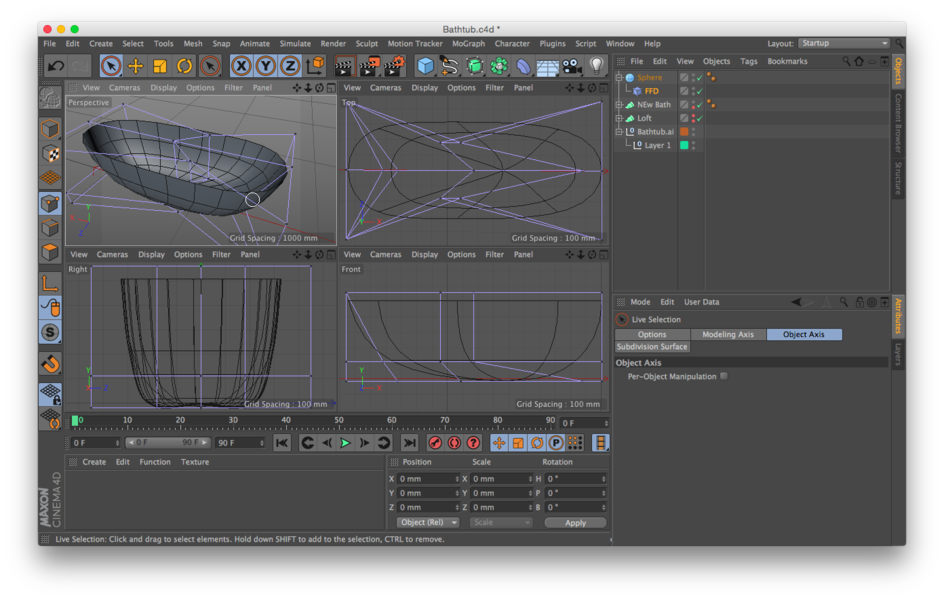Toggle the Z axis lock button
Viewport: 944px width, 600px height.
coord(290,66)
